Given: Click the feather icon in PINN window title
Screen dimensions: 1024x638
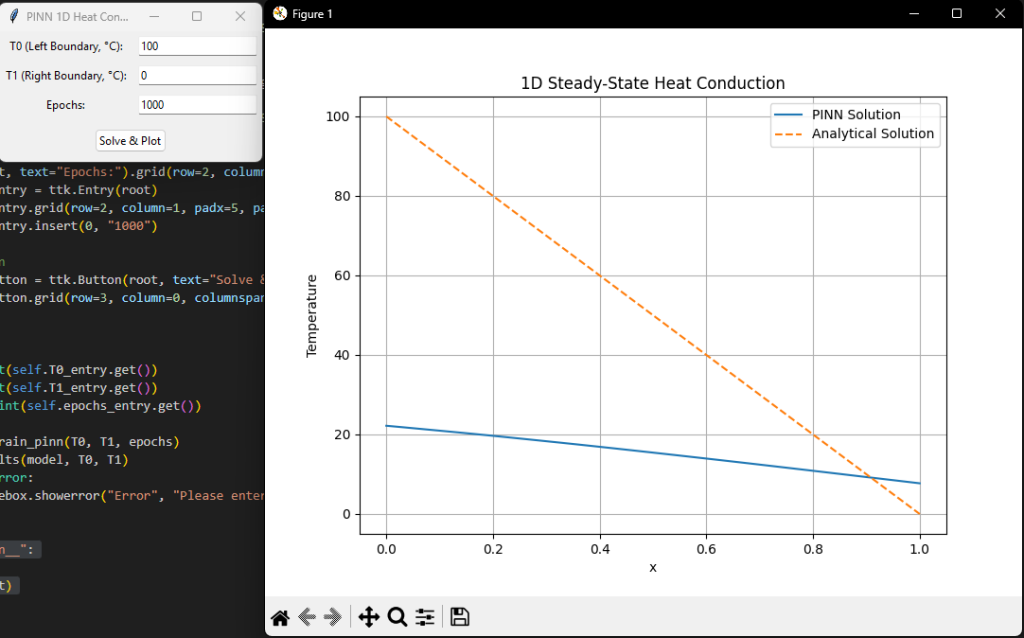Looking at the screenshot, I should (x=14, y=16).
